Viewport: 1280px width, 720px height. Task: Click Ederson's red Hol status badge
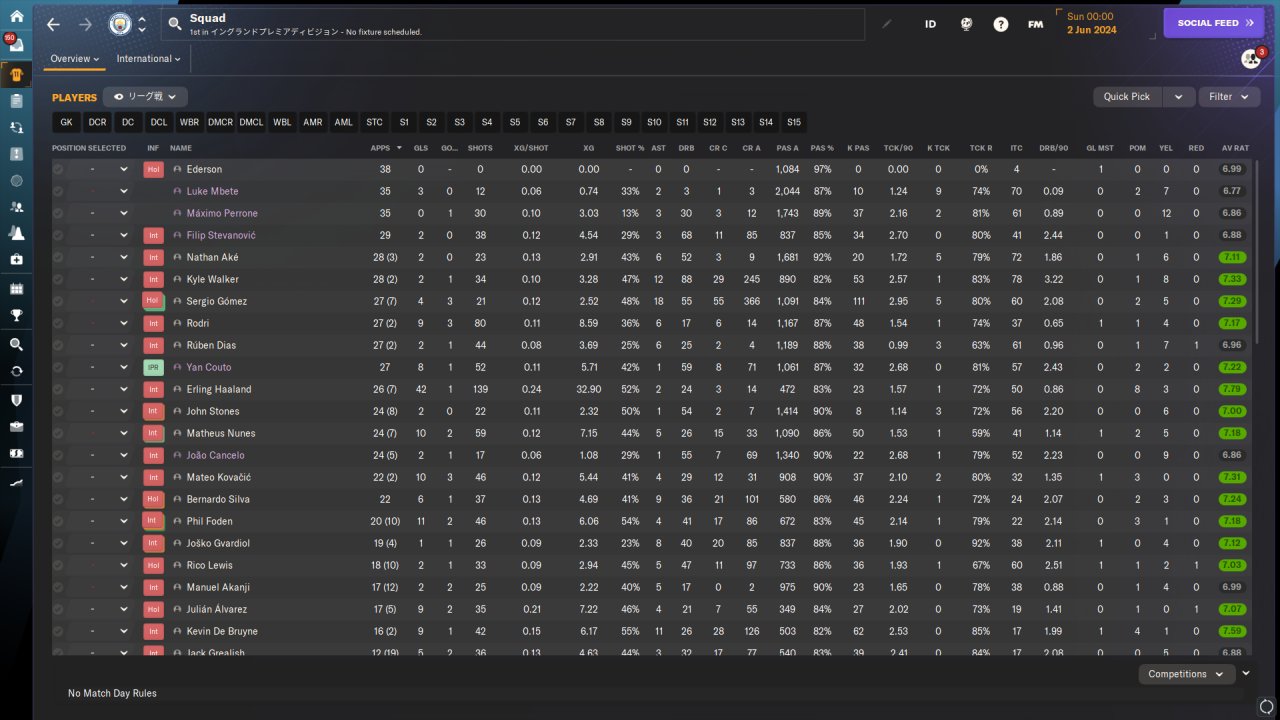(152, 169)
